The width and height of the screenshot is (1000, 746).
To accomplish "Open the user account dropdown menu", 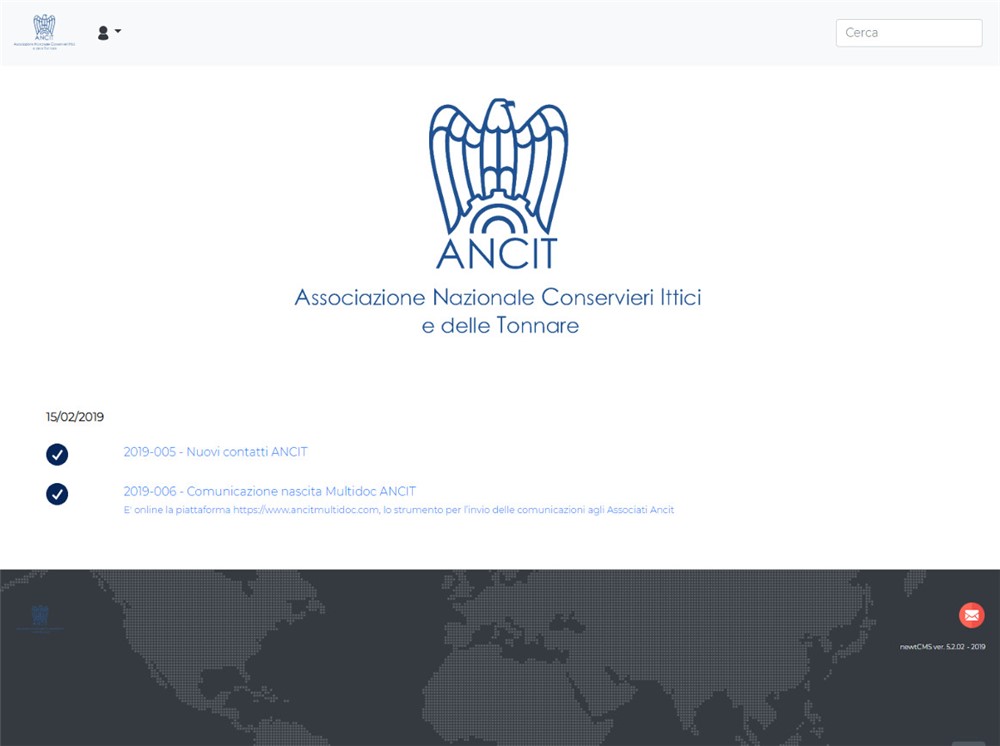I will (109, 32).
